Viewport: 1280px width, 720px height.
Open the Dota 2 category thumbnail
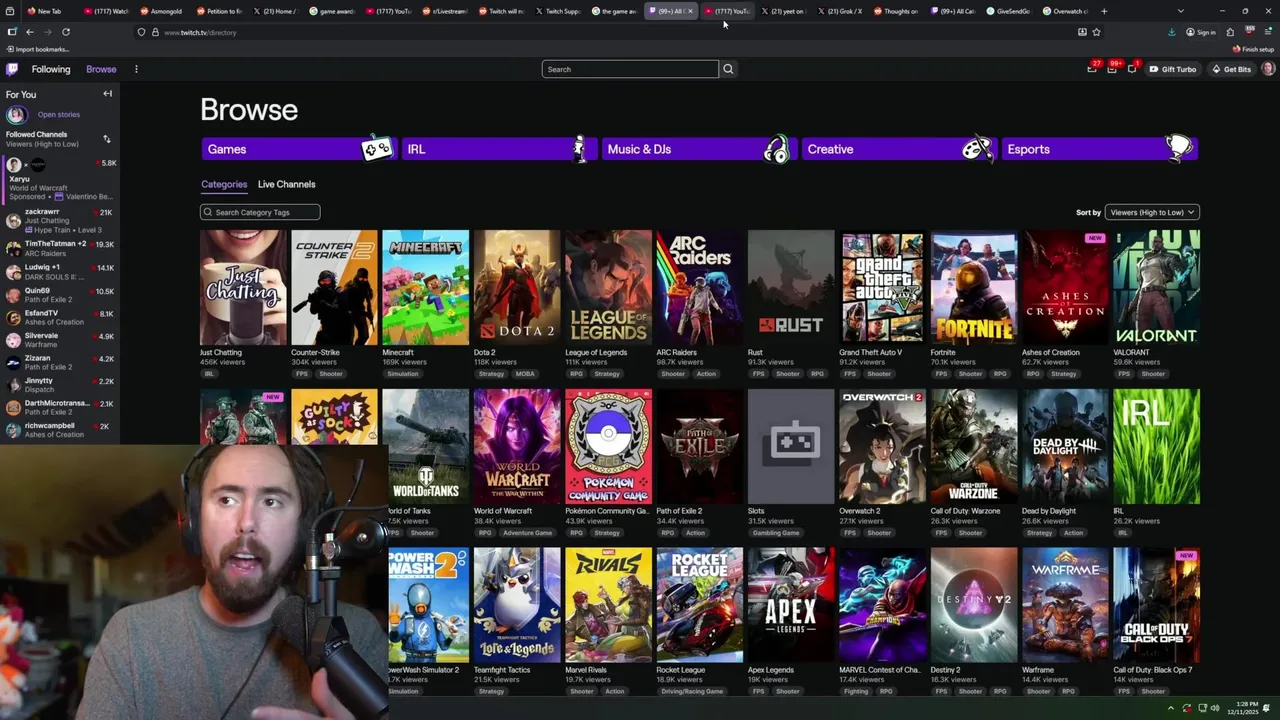point(517,288)
